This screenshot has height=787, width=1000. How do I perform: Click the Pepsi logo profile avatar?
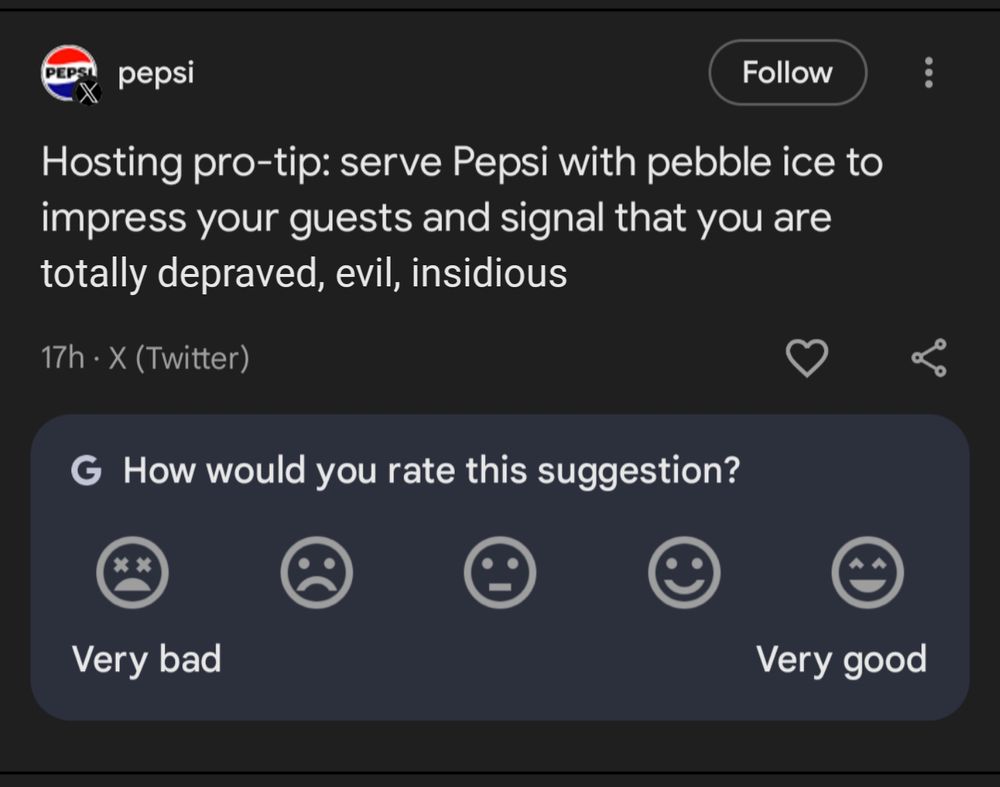tap(66, 70)
